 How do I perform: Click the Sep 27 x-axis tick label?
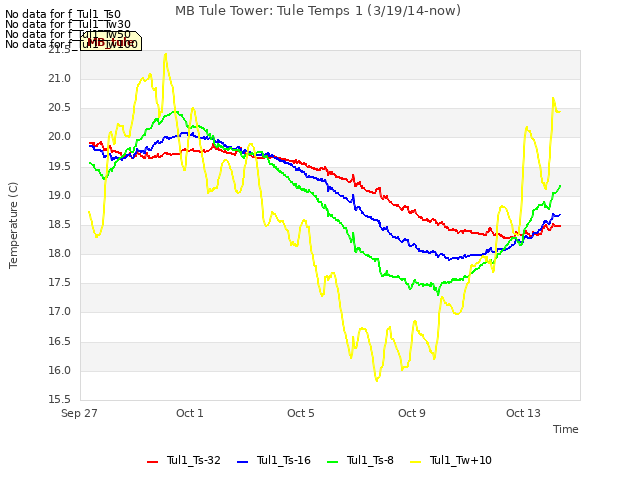[79, 413]
